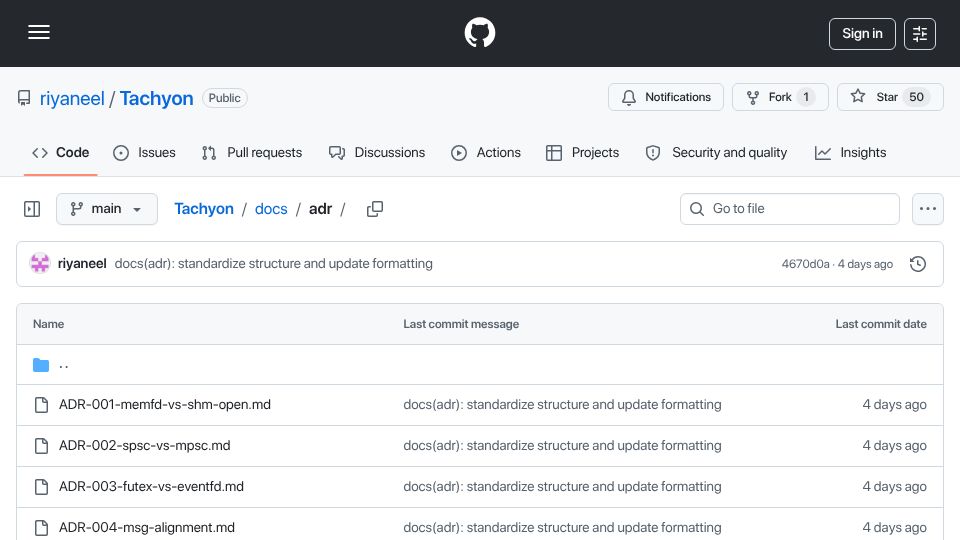Click file icon of ADR-003-futex-vs-eventfd.md
Image resolution: width=960 pixels, height=540 pixels.
[41, 487]
